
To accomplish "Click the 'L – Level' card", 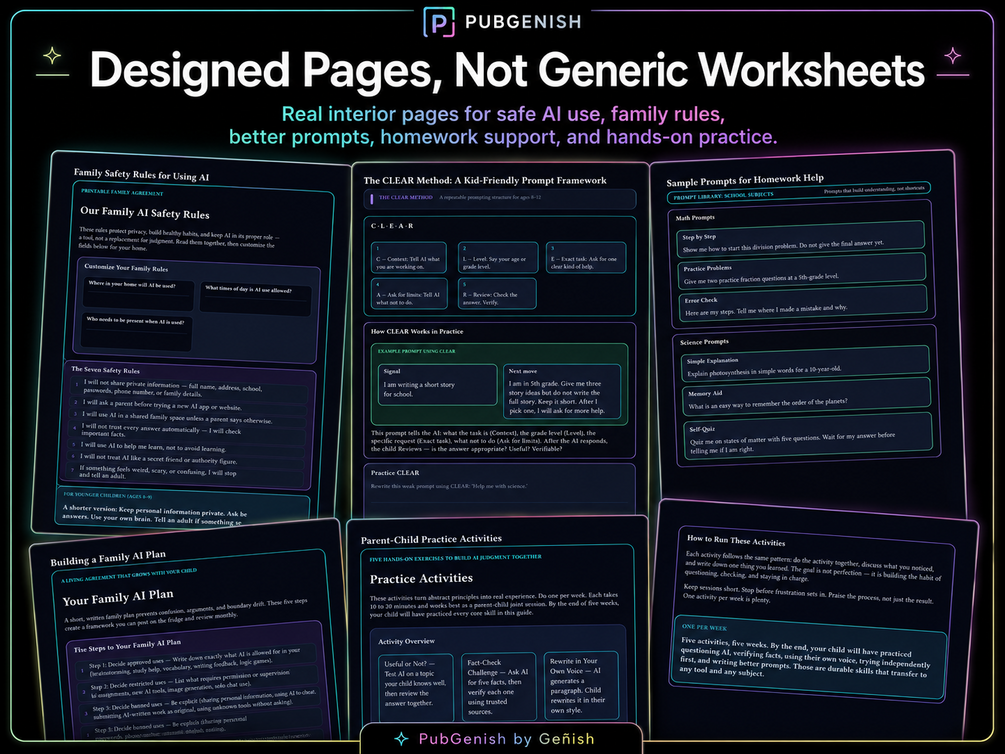I will point(497,257).
